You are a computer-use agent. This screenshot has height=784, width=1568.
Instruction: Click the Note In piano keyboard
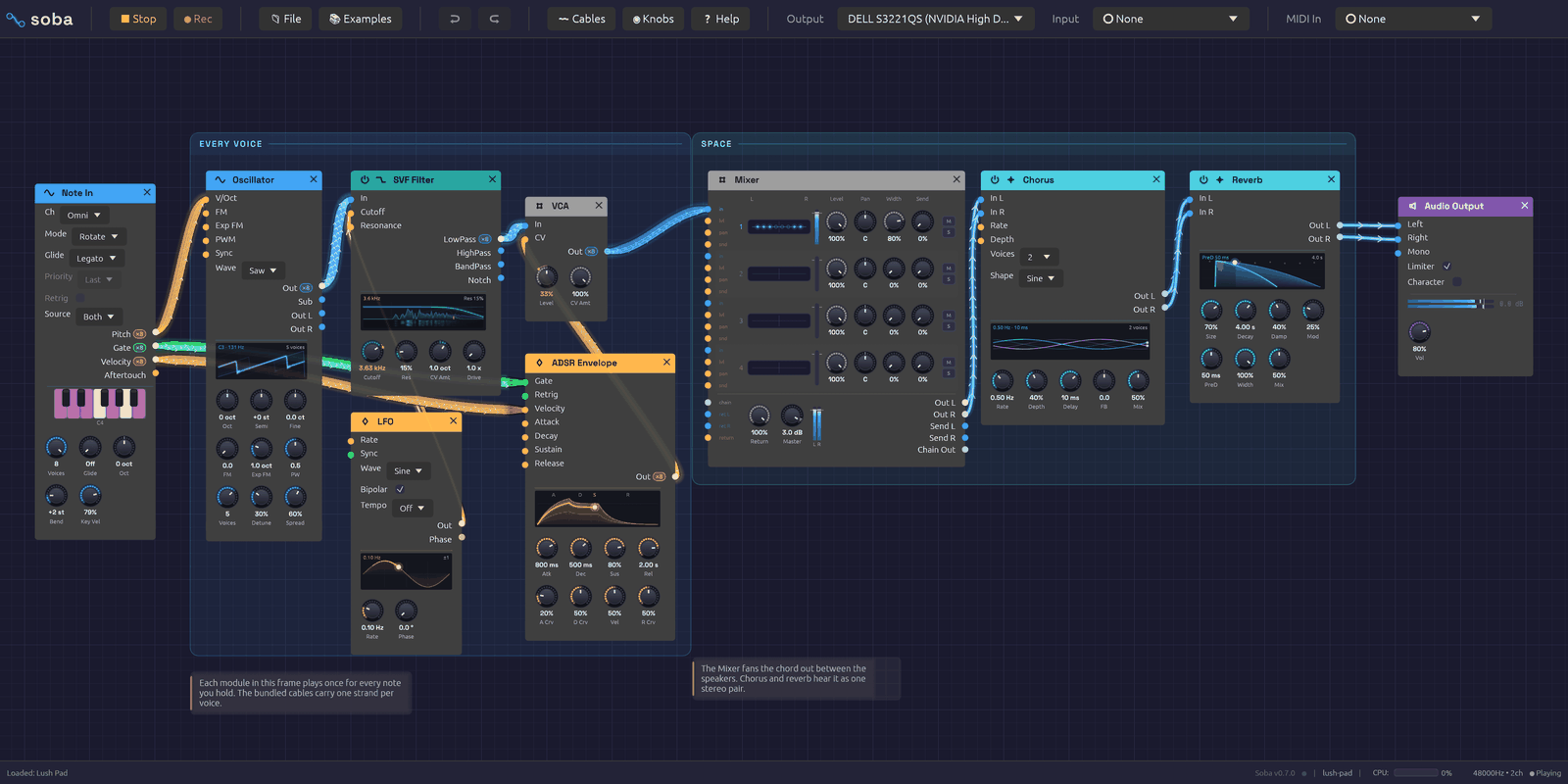pyautogui.click(x=99, y=403)
